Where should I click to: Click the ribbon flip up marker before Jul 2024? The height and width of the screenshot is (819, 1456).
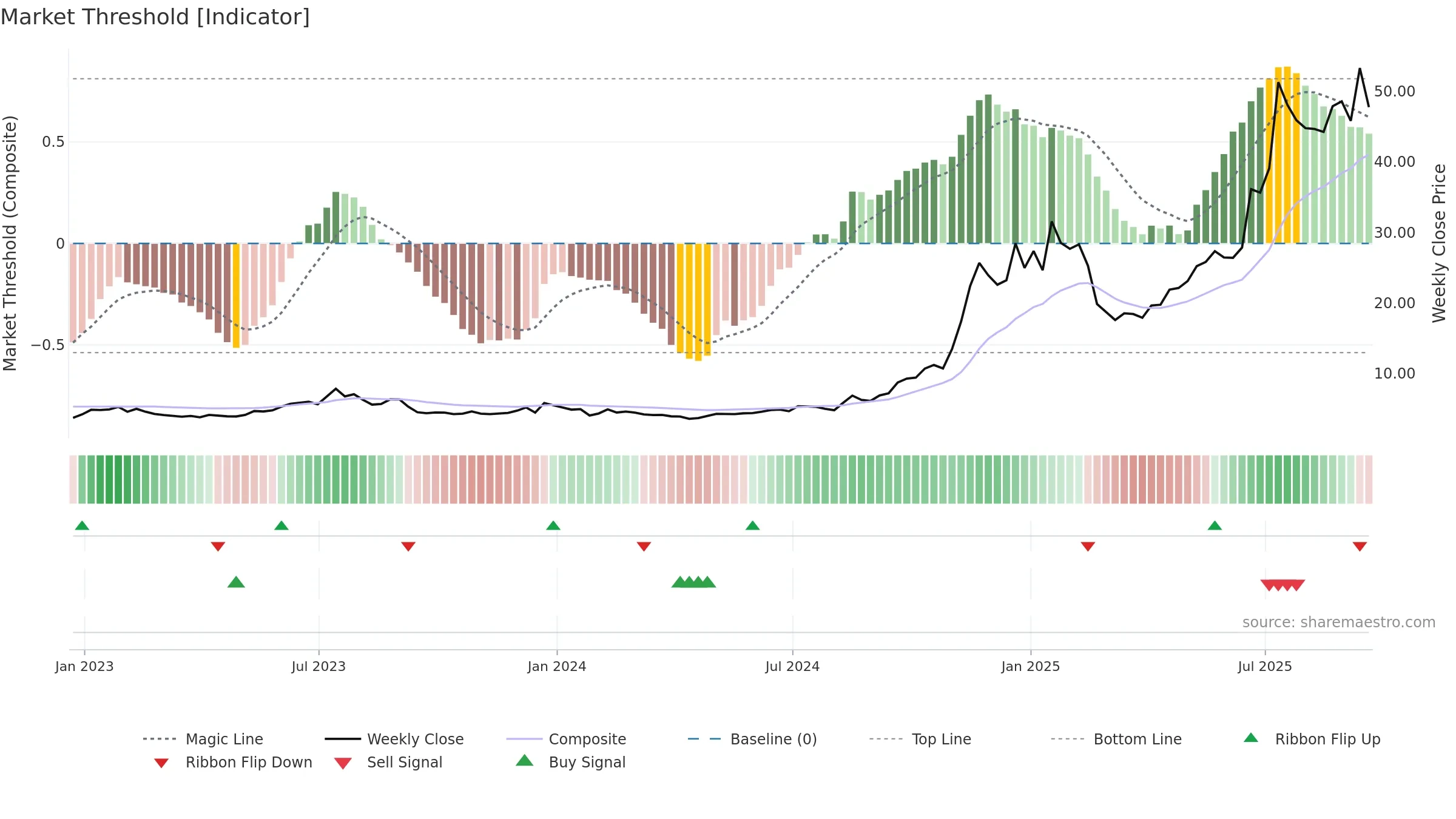[x=752, y=525]
